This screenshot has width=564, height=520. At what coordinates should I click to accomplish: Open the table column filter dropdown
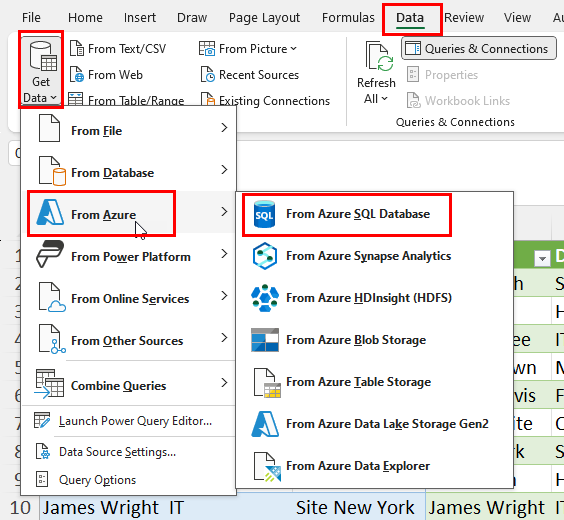(542, 258)
